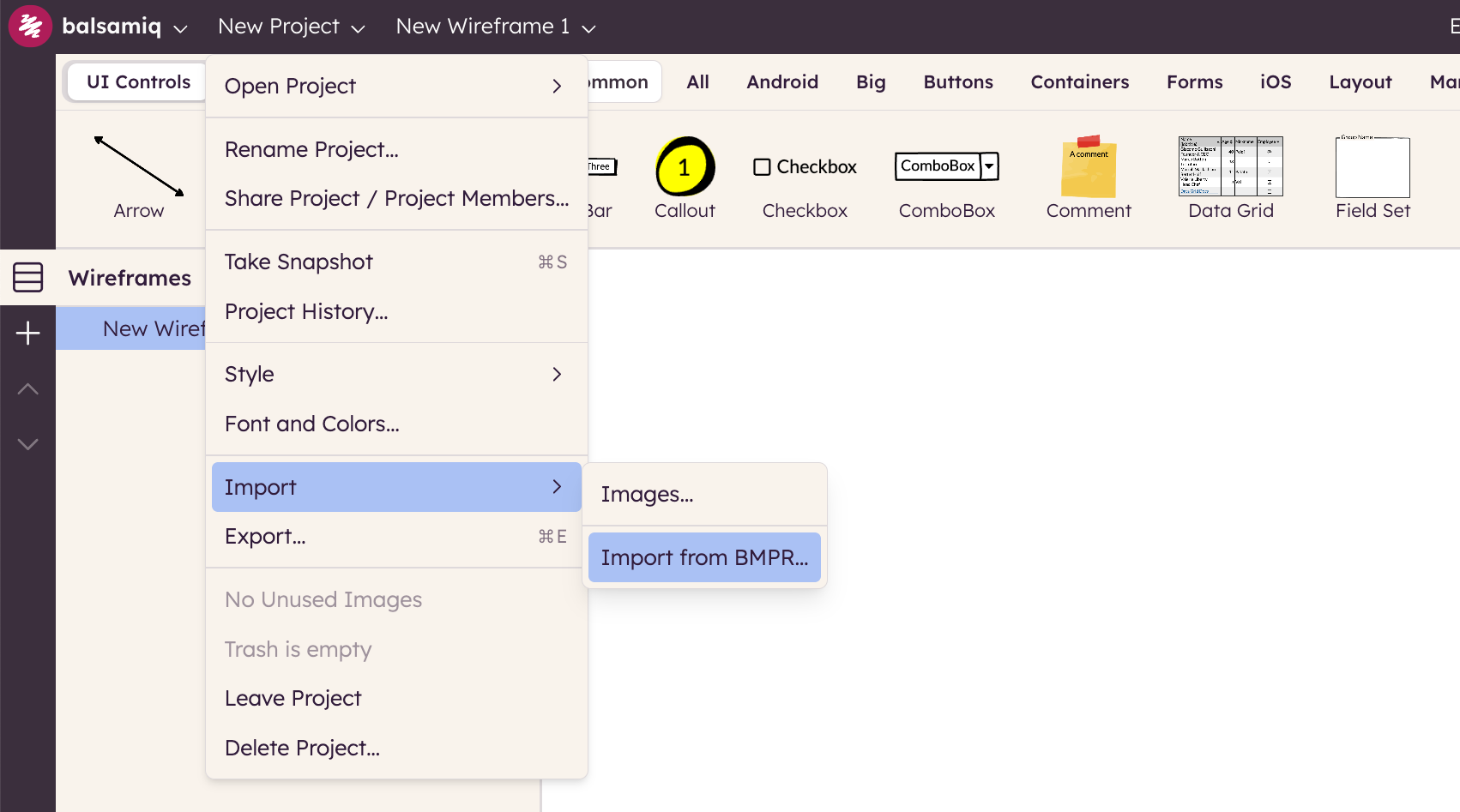This screenshot has width=1460, height=812.
Task: Switch to the Buttons category tab
Action: (957, 82)
